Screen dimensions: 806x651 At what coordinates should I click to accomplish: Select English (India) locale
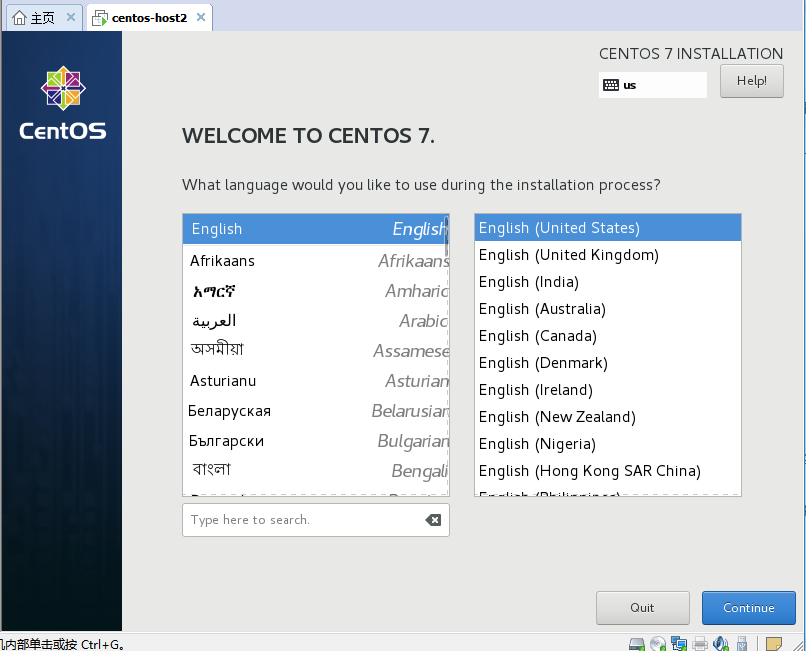click(x=608, y=282)
